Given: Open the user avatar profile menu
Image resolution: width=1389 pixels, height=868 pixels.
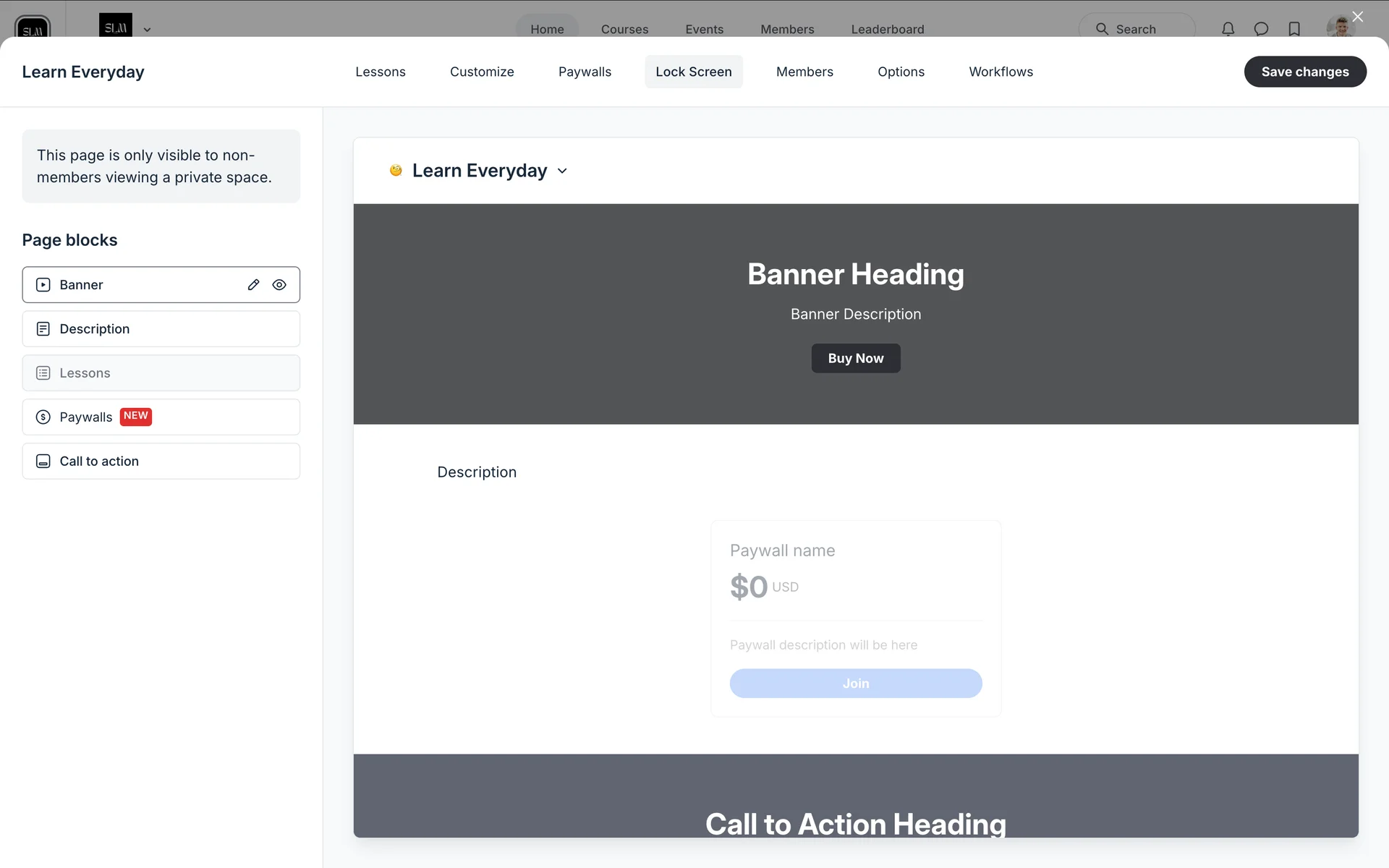Looking at the screenshot, I should tap(1341, 27).
